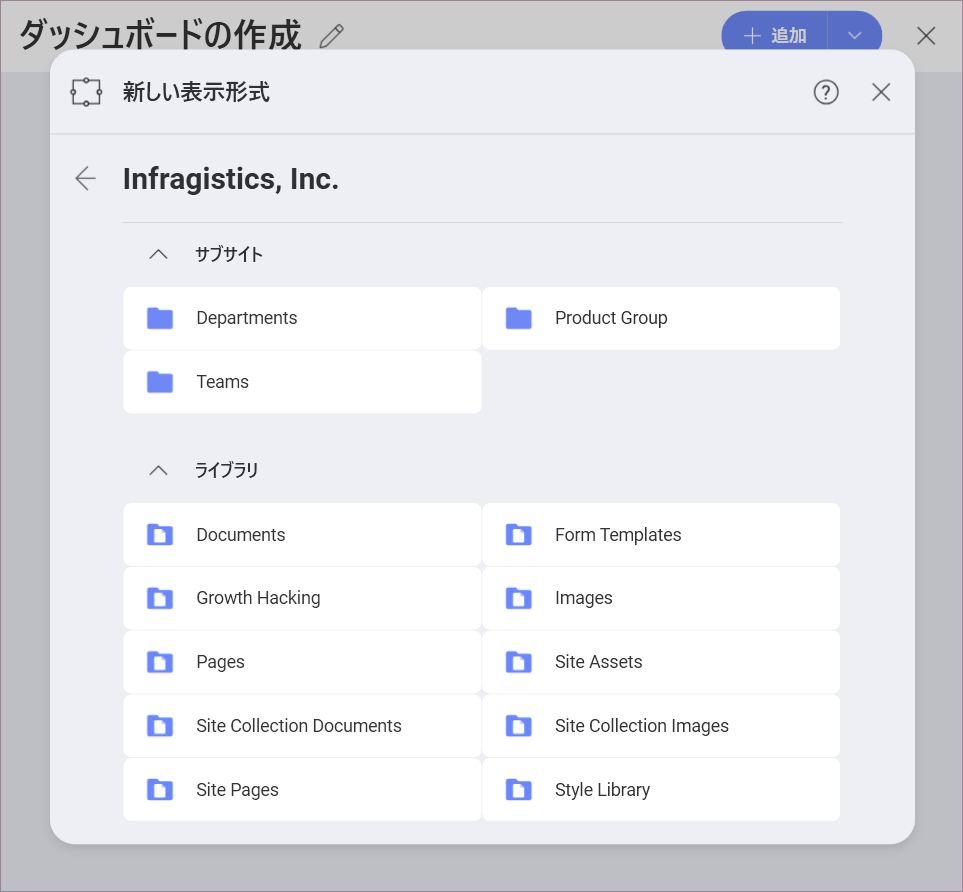Collapse the サブサイト section chevron

pyautogui.click(x=158, y=254)
